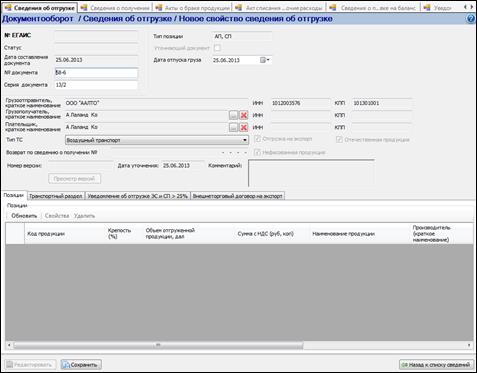477x373 pixels.
Task: Sort by Объем отгруженной продукции column header
Action: [189, 234]
